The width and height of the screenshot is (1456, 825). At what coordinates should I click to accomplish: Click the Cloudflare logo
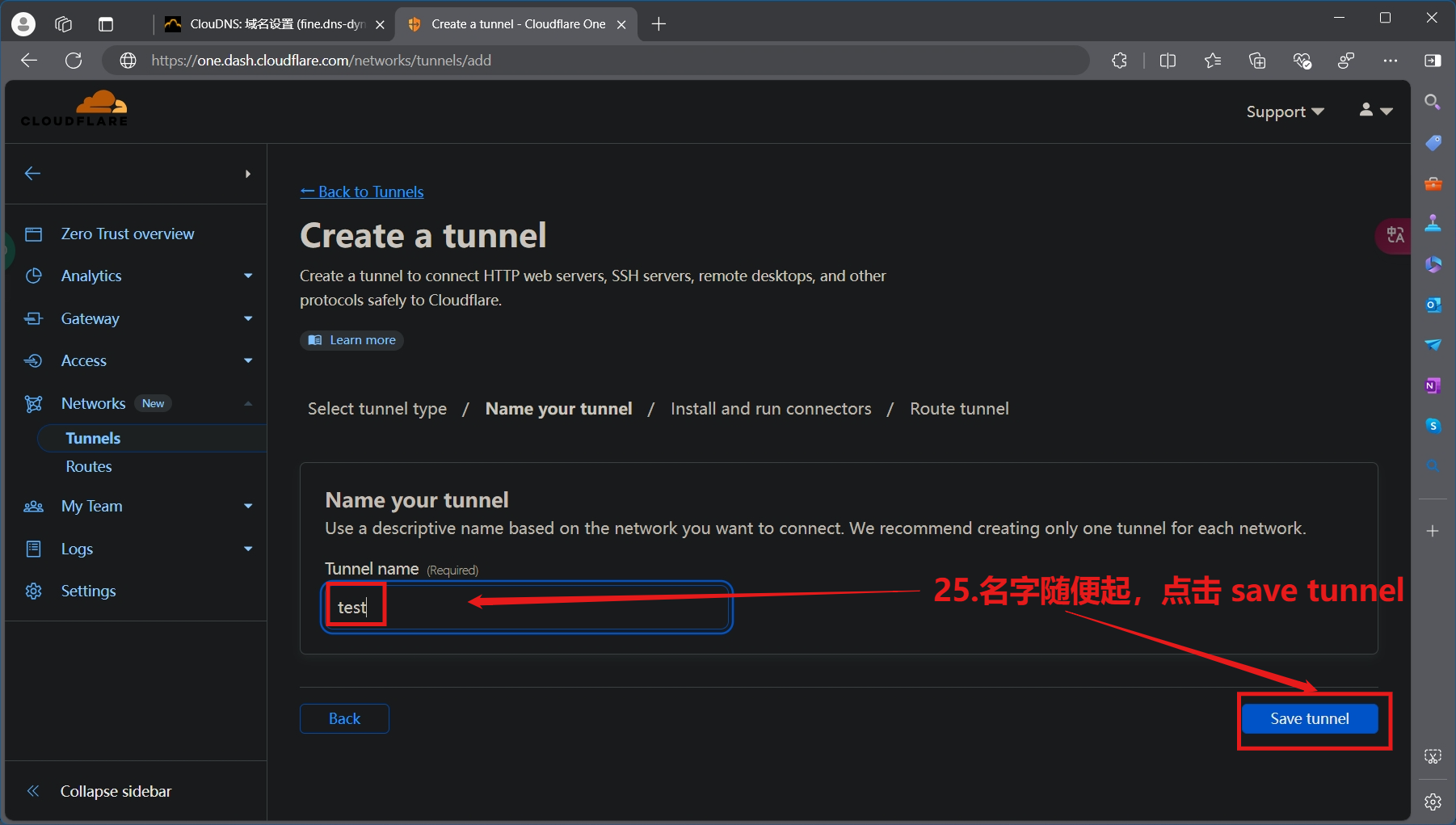74,108
